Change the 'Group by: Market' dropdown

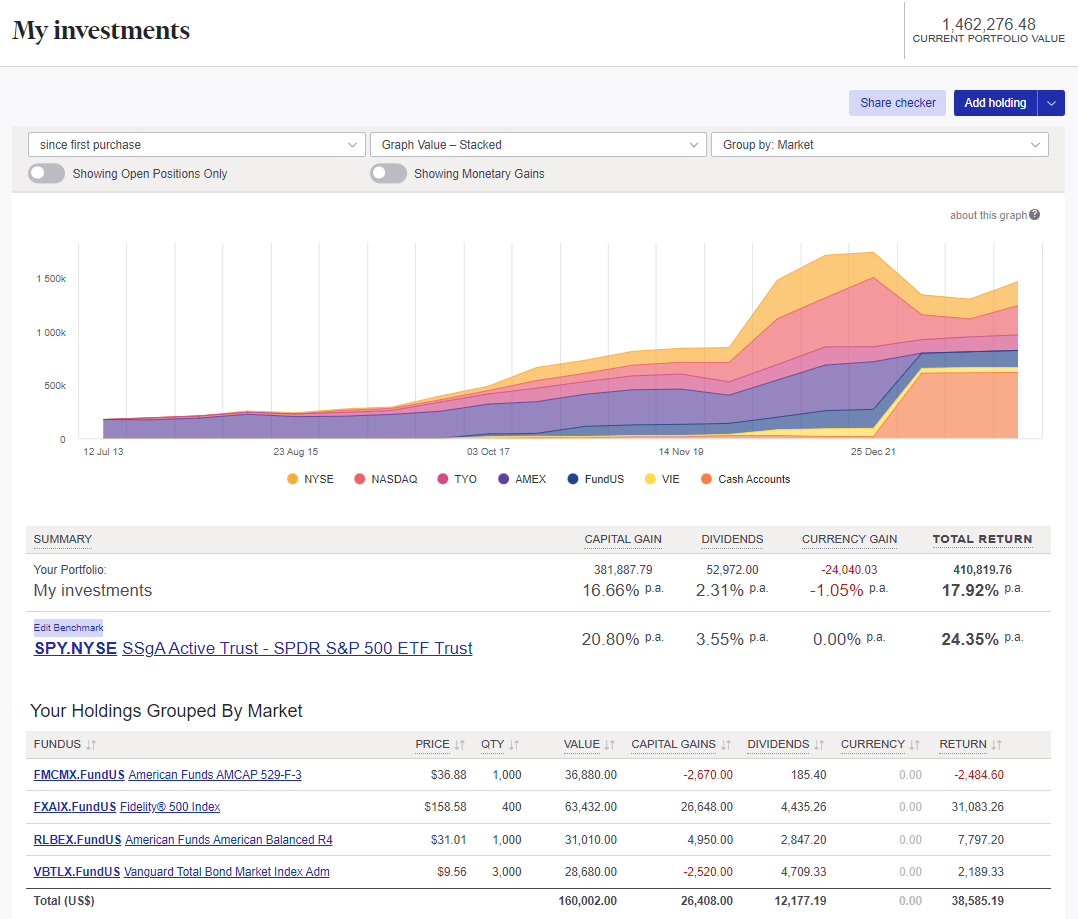pyautogui.click(x=879, y=144)
